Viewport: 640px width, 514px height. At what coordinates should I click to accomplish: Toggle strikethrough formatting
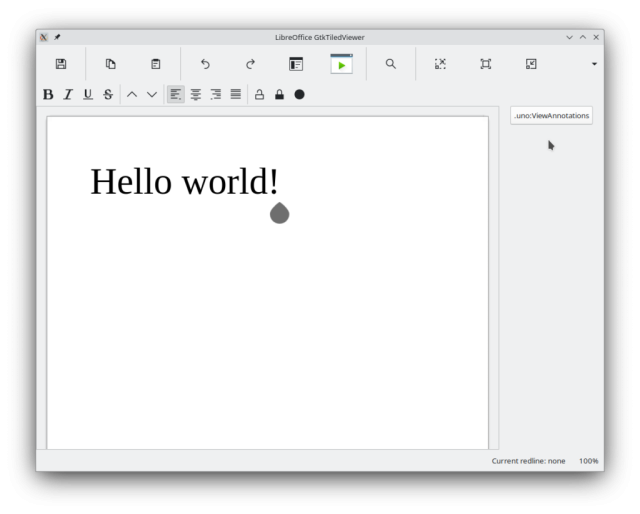coord(108,95)
